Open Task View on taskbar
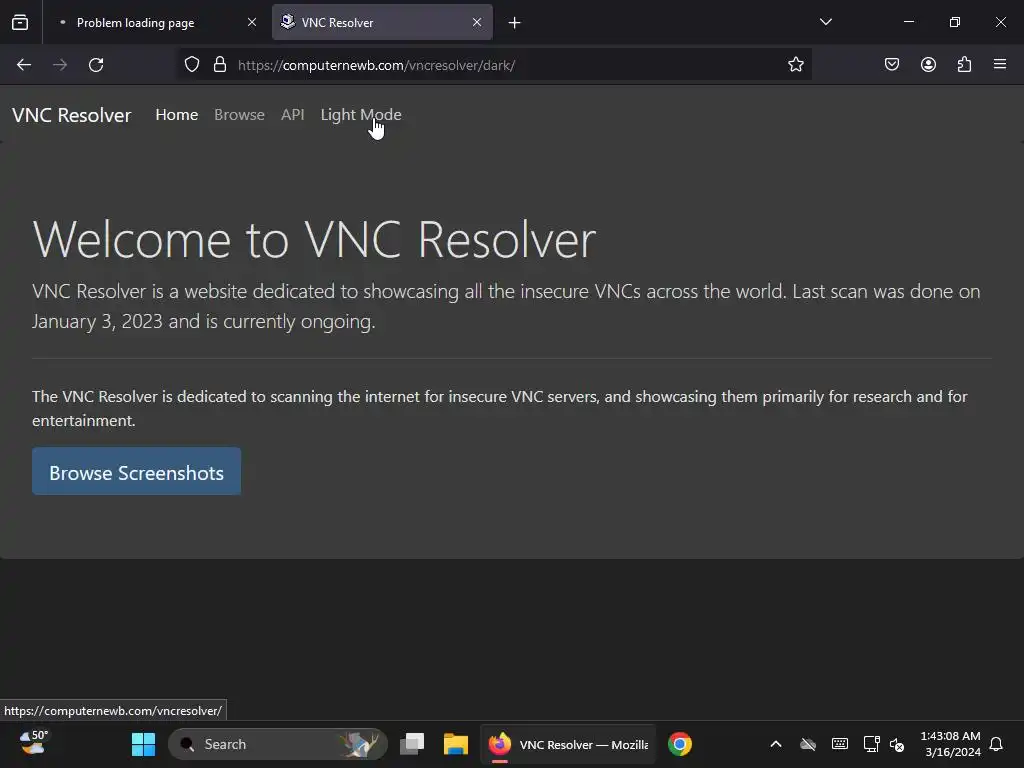Image resolution: width=1024 pixels, height=768 pixels. (412, 744)
